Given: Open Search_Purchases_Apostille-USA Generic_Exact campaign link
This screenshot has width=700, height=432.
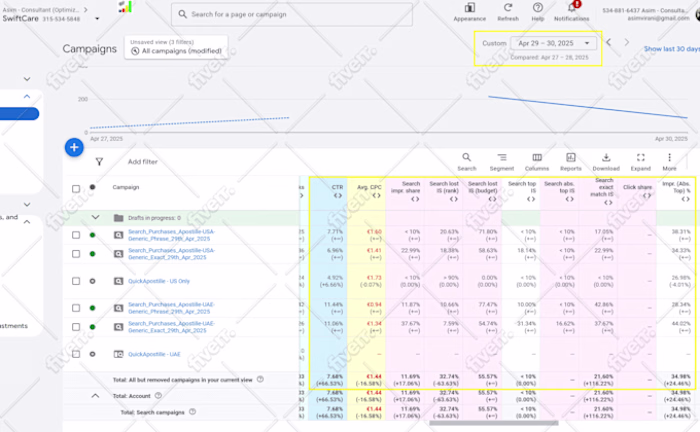Looking at the screenshot, I should pyautogui.click(x=171, y=254).
